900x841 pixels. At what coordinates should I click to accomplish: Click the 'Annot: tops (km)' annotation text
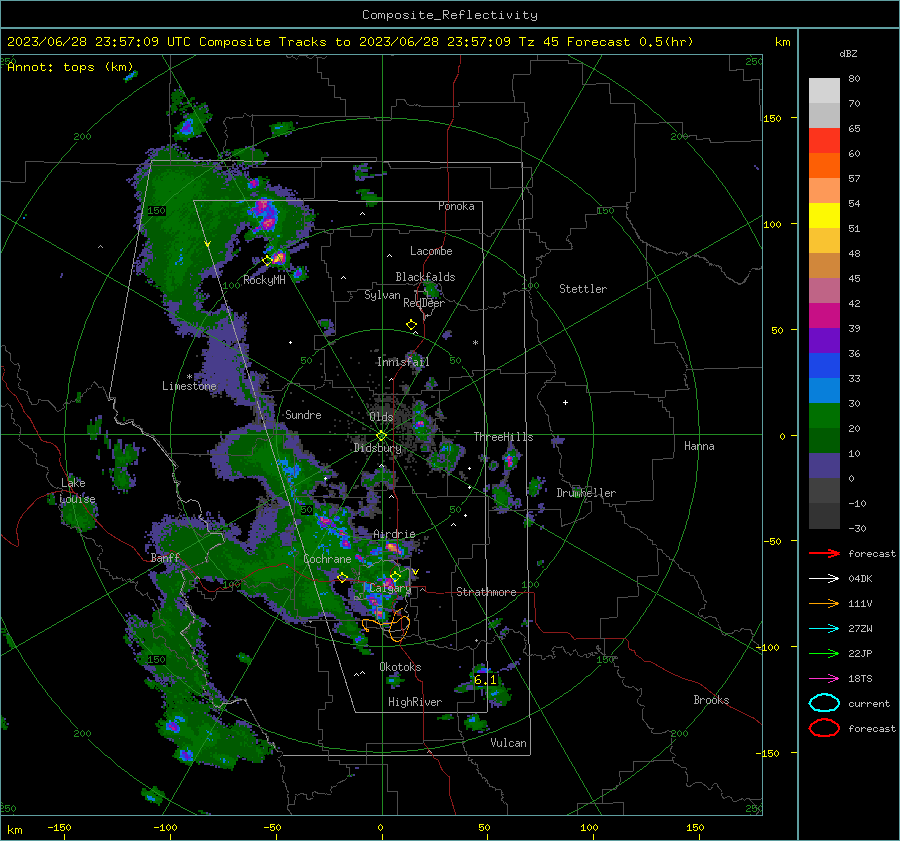pos(70,67)
